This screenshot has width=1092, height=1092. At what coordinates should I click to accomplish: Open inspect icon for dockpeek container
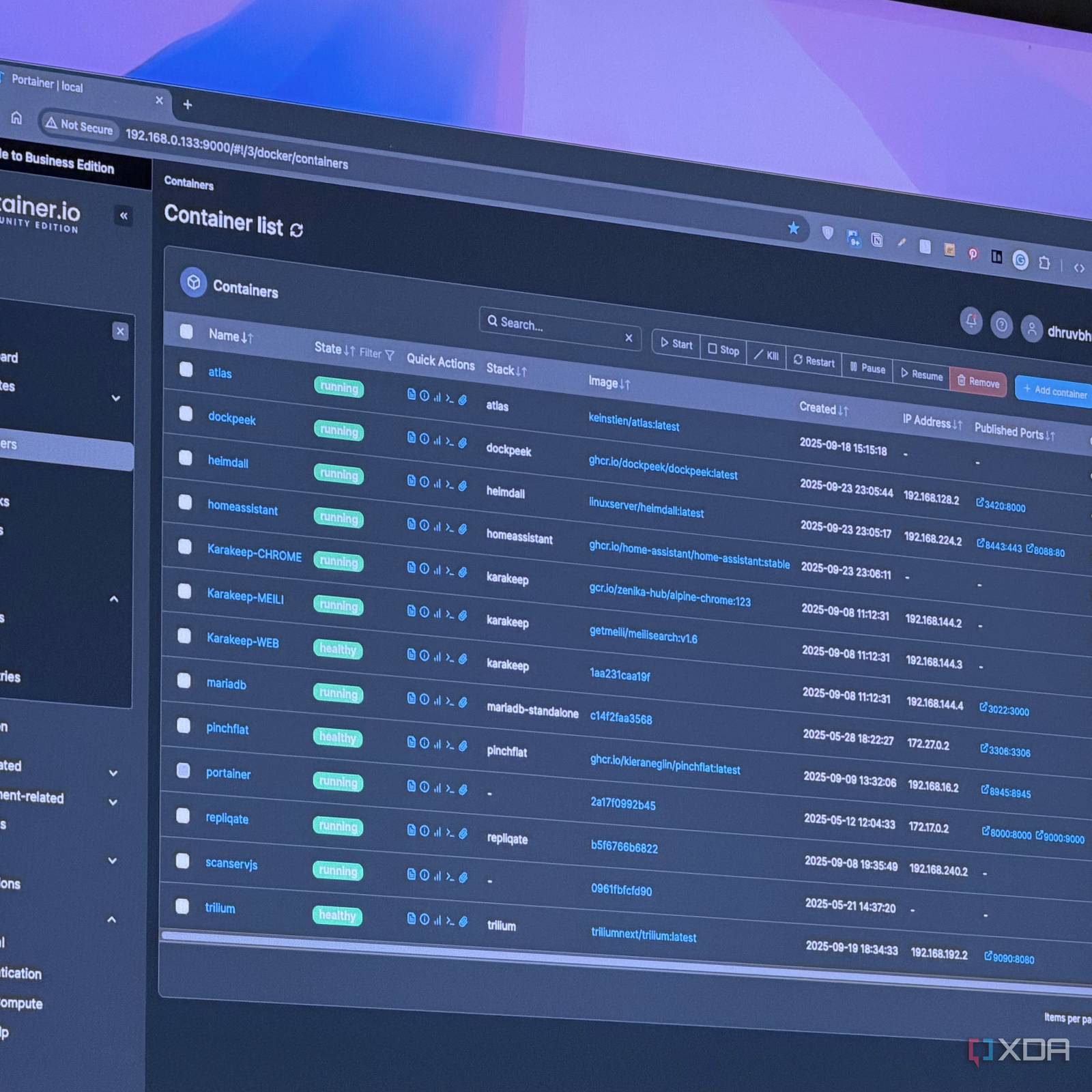[425, 439]
